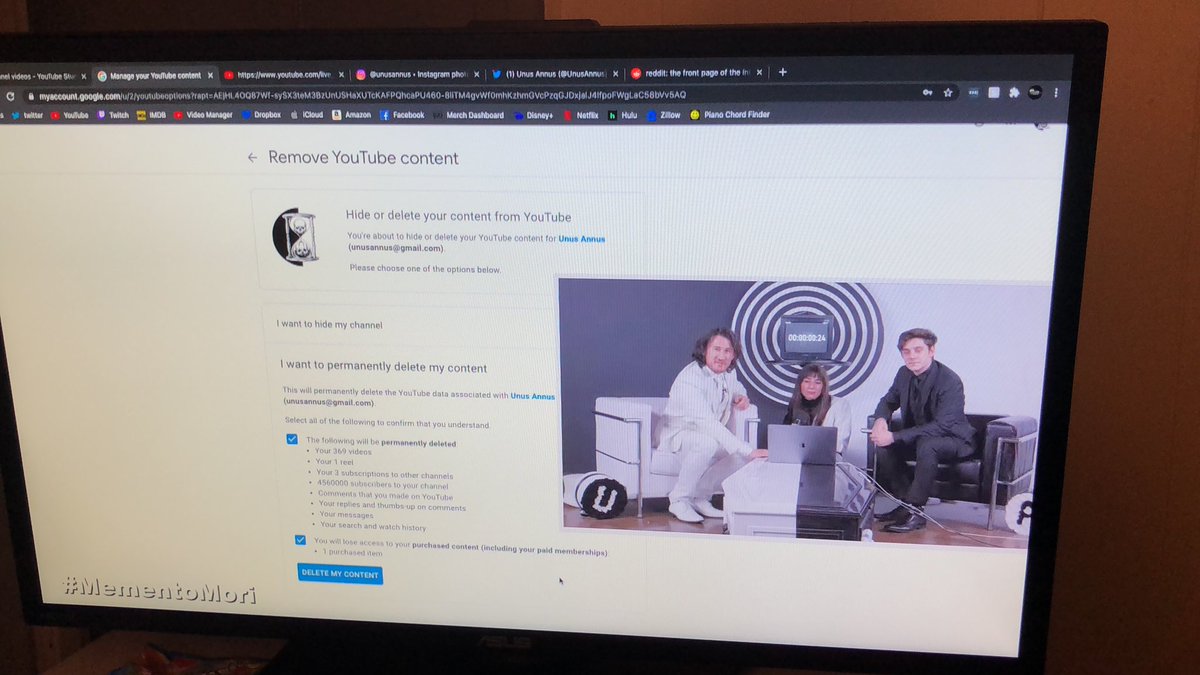Image resolution: width=1200 pixels, height=675 pixels.
Task: Switch to the channel videos YouTube Studio tab
Action: 42,77
